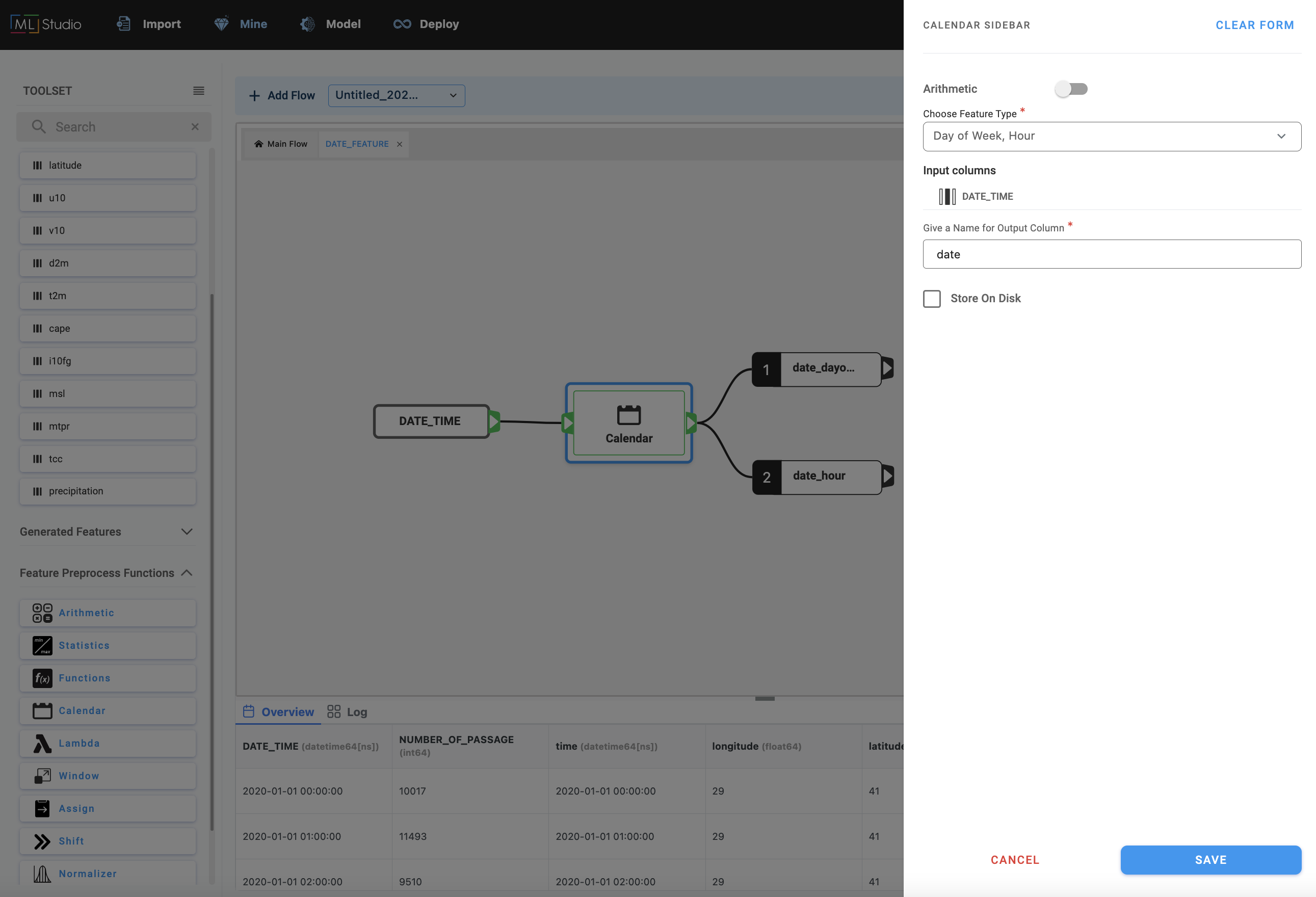Click the Normalizer icon in toolset
This screenshot has width=1316, height=897.
[42, 874]
